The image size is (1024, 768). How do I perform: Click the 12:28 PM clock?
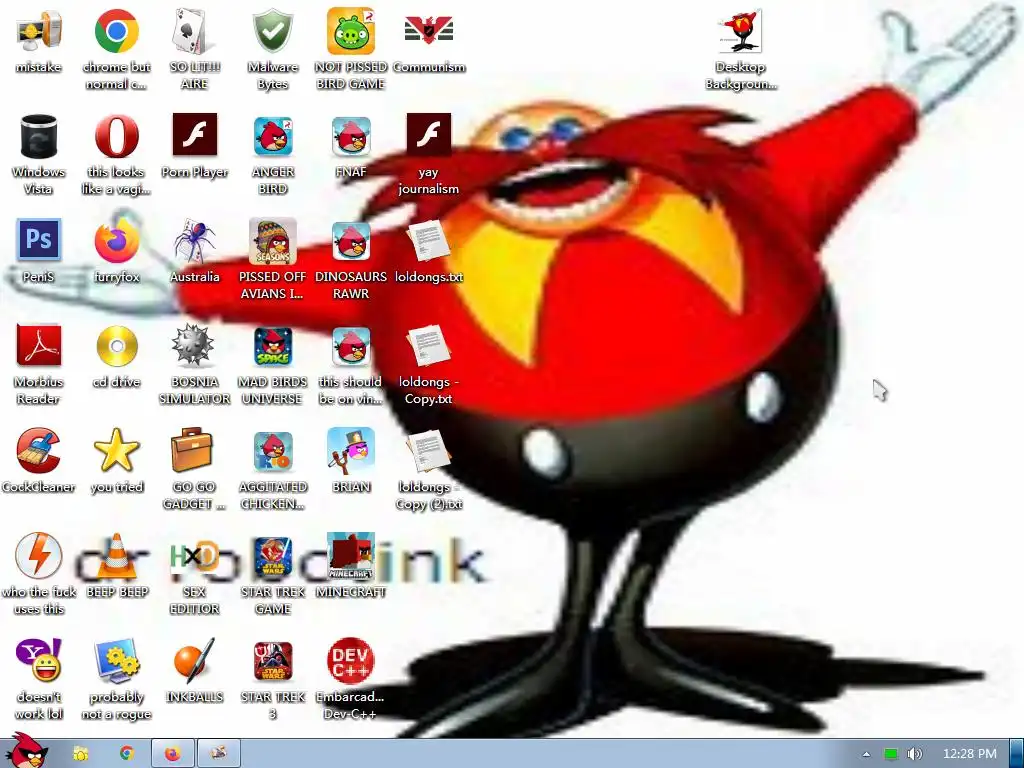pos(970,754)
